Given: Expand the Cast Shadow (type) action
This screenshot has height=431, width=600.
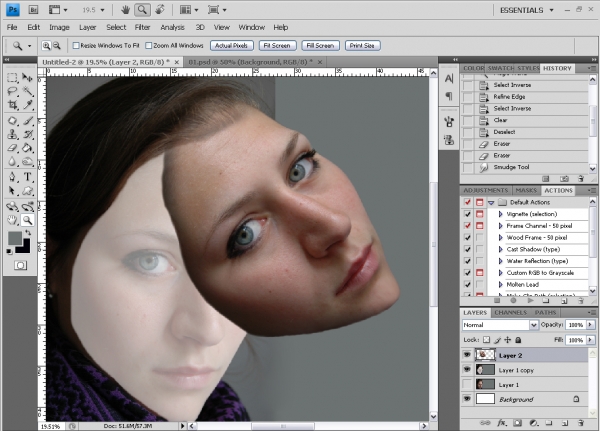Looking at the screenshot, I should click(501, 250).
